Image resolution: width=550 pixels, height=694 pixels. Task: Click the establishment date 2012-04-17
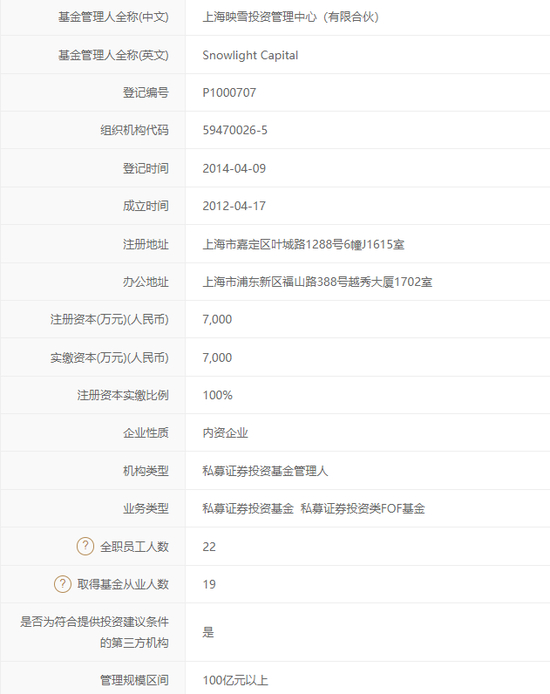point(234,206)
